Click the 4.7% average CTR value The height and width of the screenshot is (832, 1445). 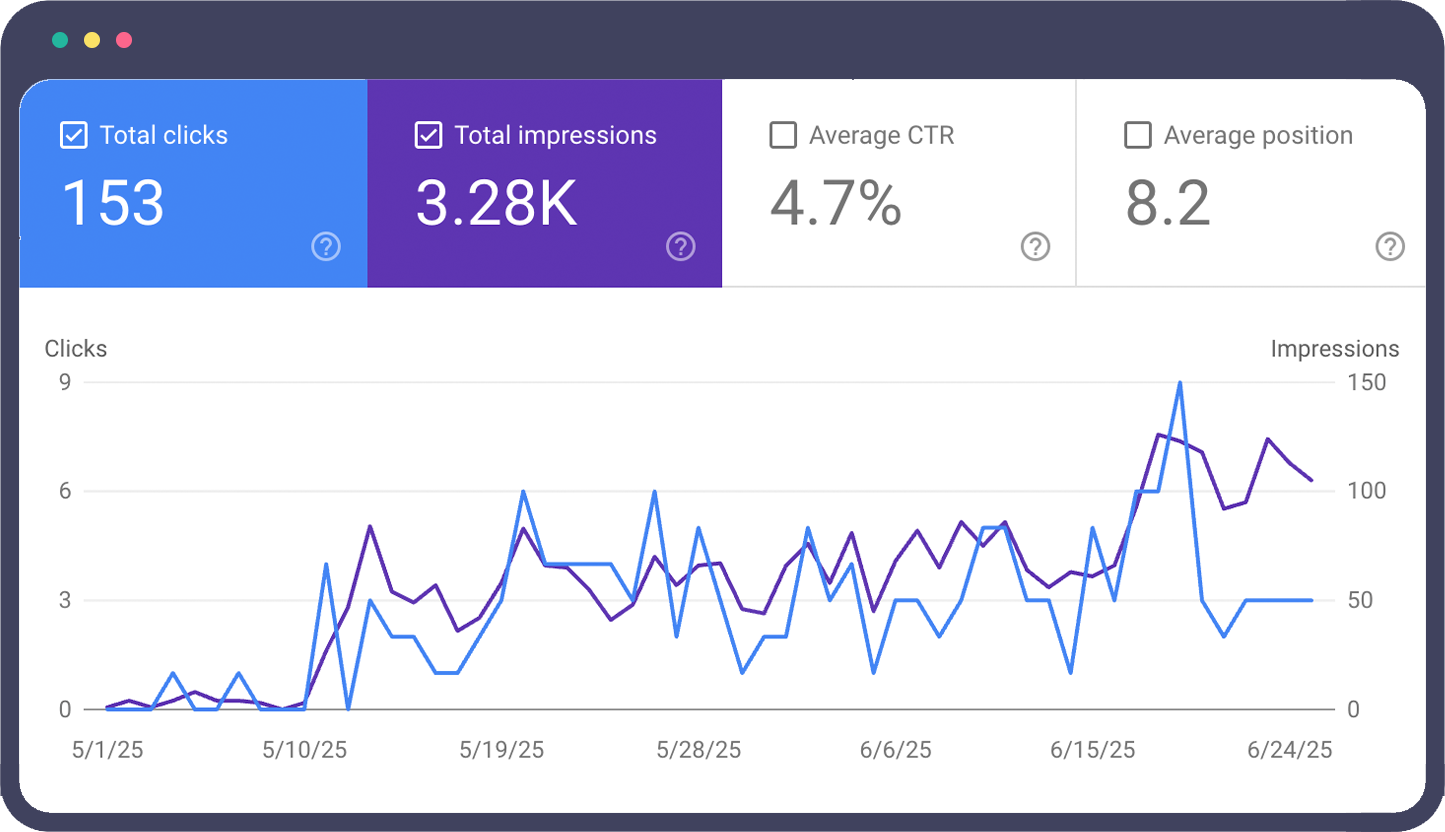pos(836,203)
